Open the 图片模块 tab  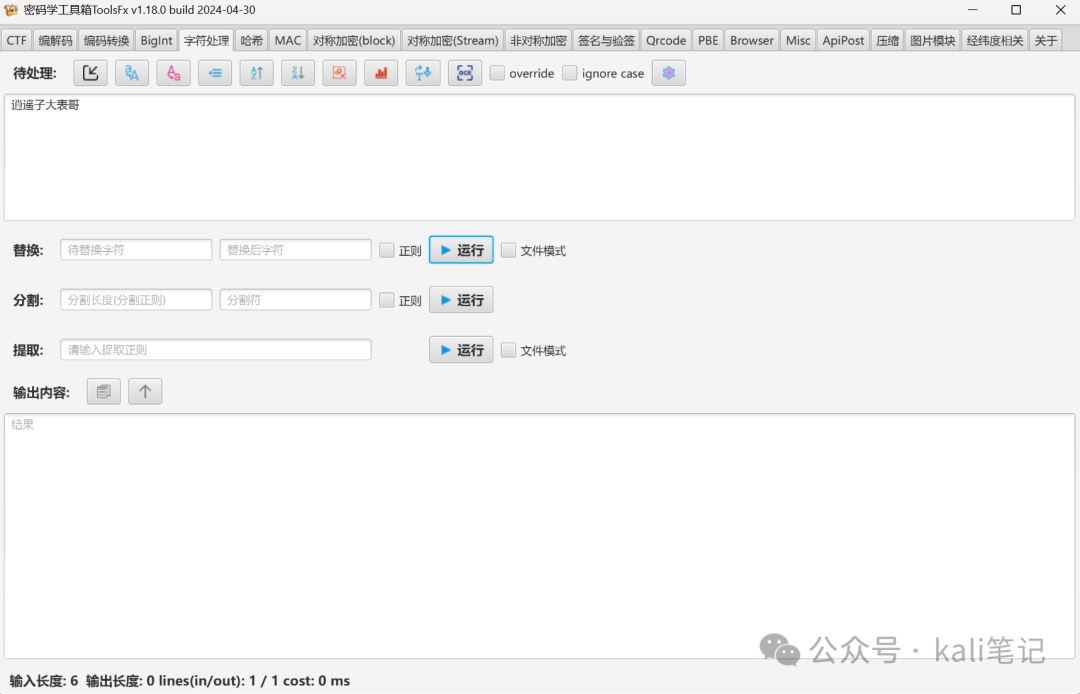tap(933, 41)
